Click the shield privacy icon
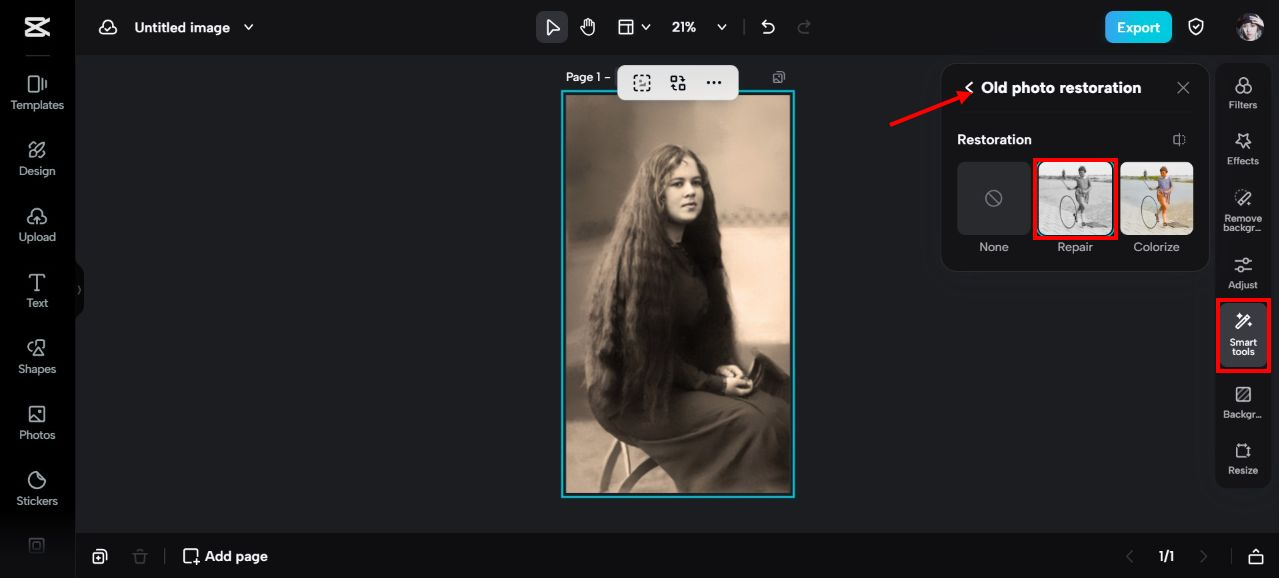 tap(1196, 27)
